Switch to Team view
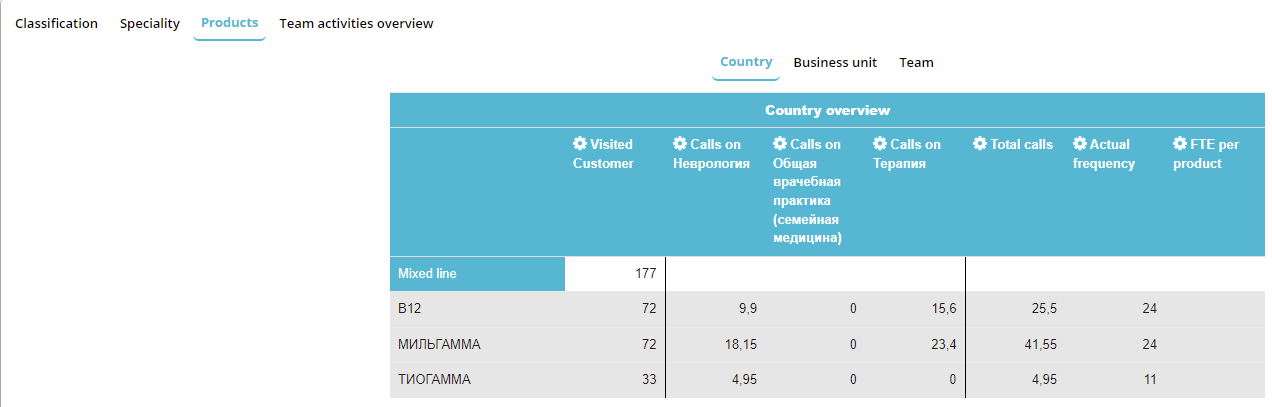 (x=916, y=62)
